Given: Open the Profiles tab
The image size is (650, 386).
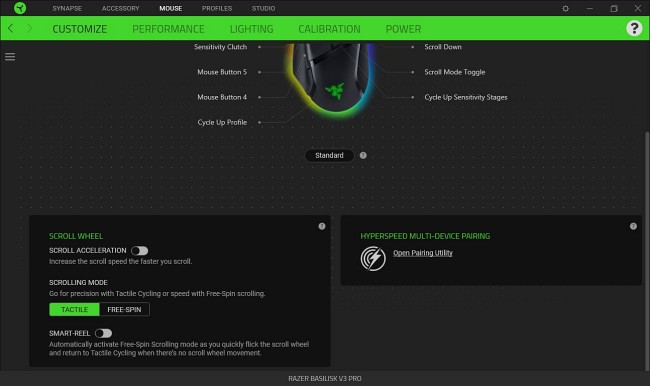Looking at the screenshot, I should click(217, 8).
